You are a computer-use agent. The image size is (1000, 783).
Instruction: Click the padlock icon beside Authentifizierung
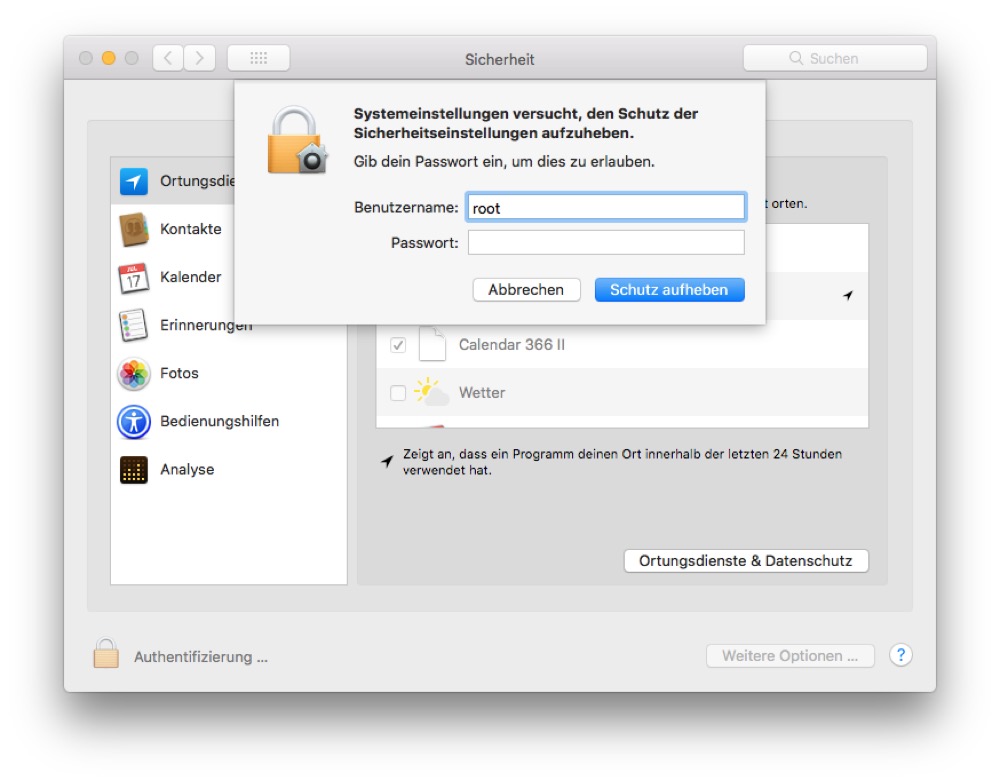pos(106,654)
